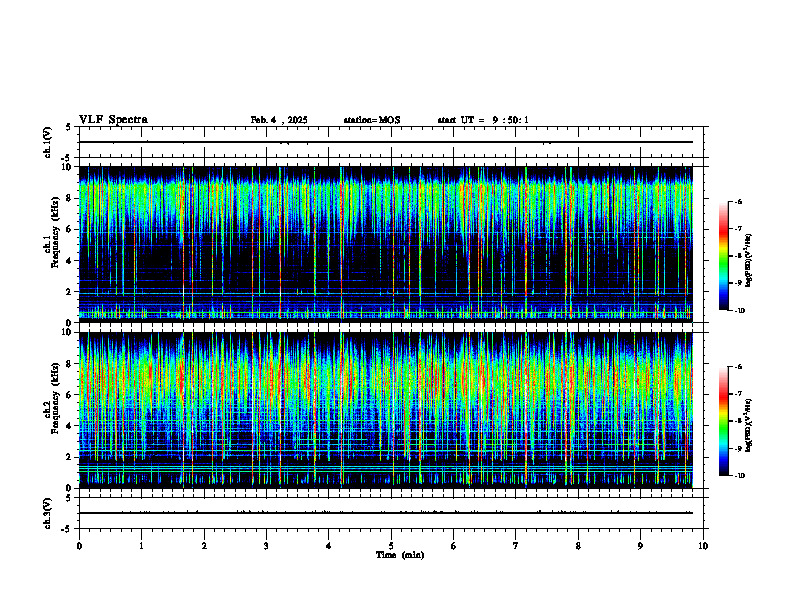Click the ch.1 voltage waveform trace
This screenshot has height=612, width=792.
385,142
